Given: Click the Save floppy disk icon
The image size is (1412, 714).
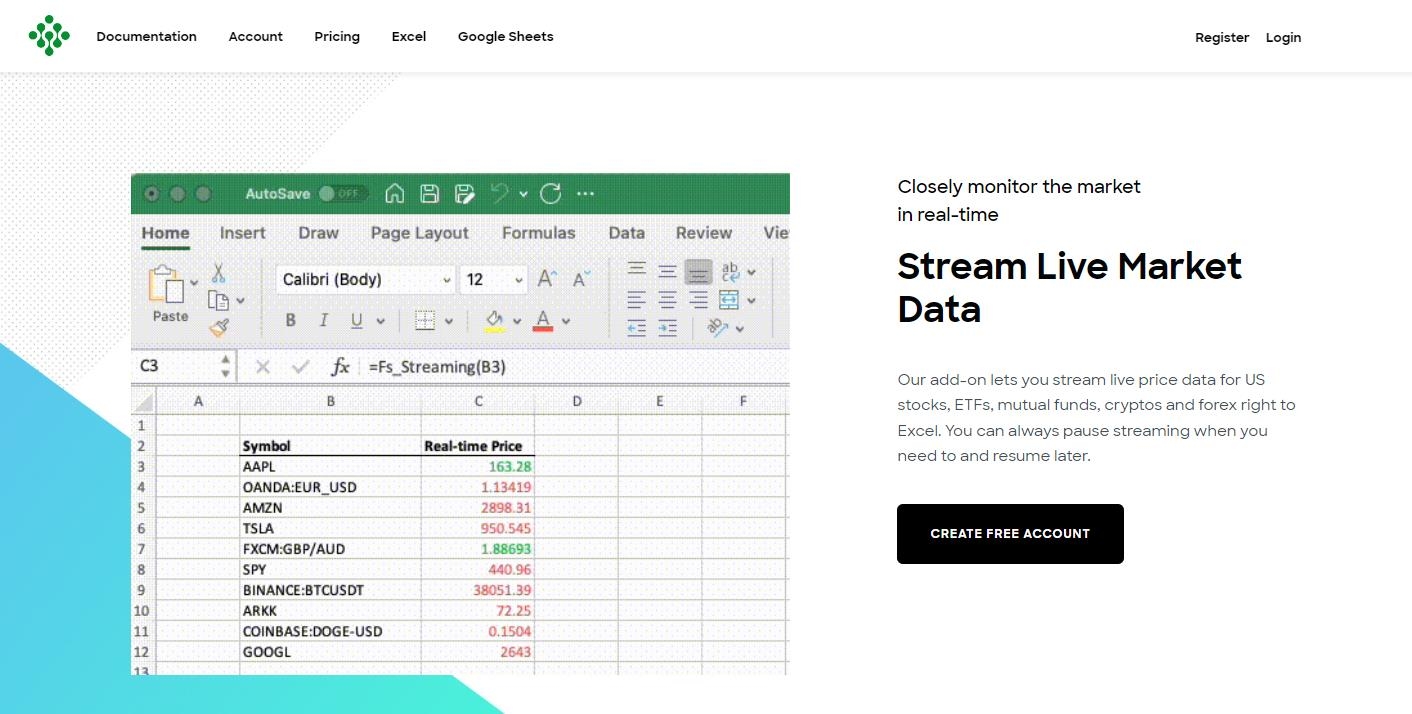Looking at the screenshot, I should (429, 194).
